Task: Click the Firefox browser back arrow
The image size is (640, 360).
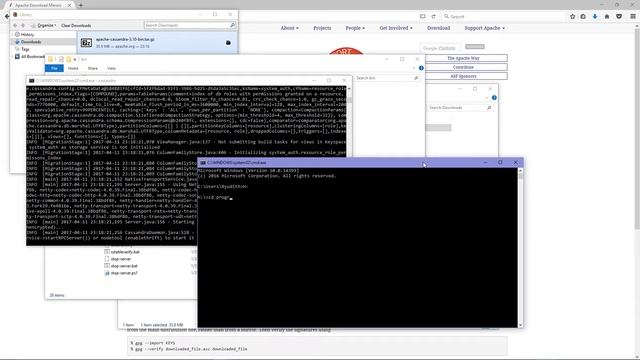Action: 6,16
